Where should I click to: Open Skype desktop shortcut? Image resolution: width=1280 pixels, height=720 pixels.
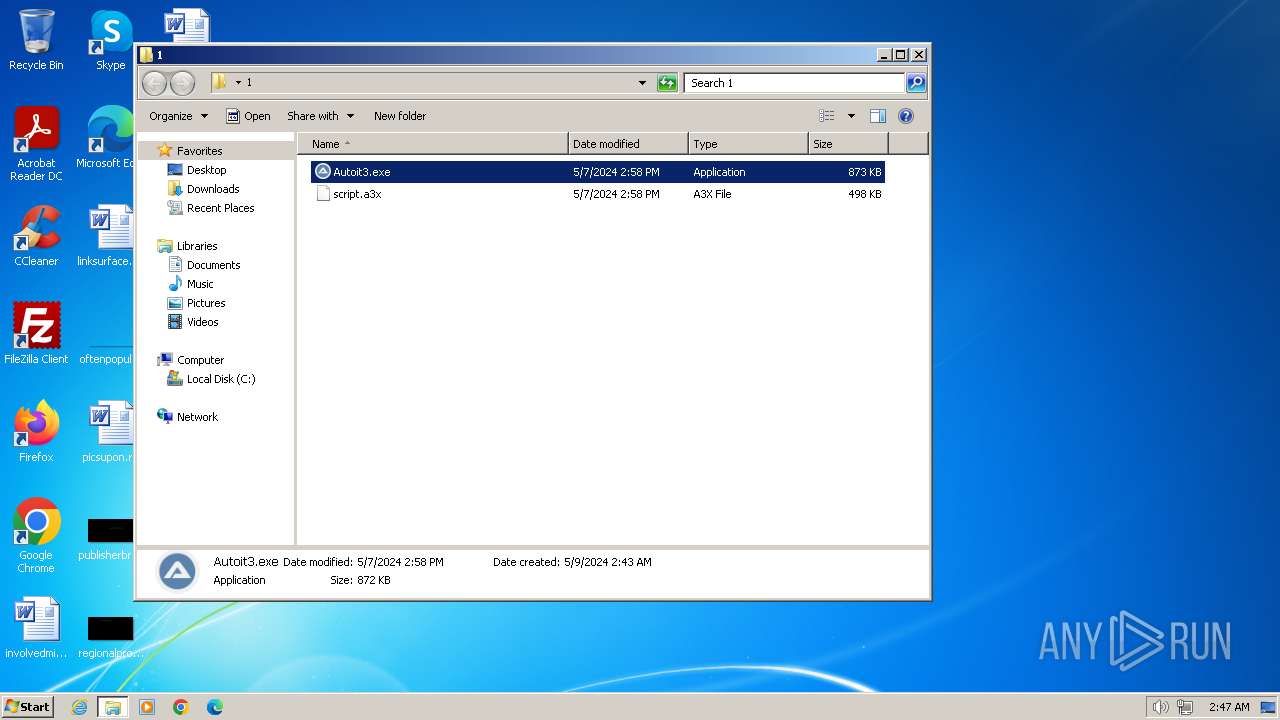click(111, 40)
